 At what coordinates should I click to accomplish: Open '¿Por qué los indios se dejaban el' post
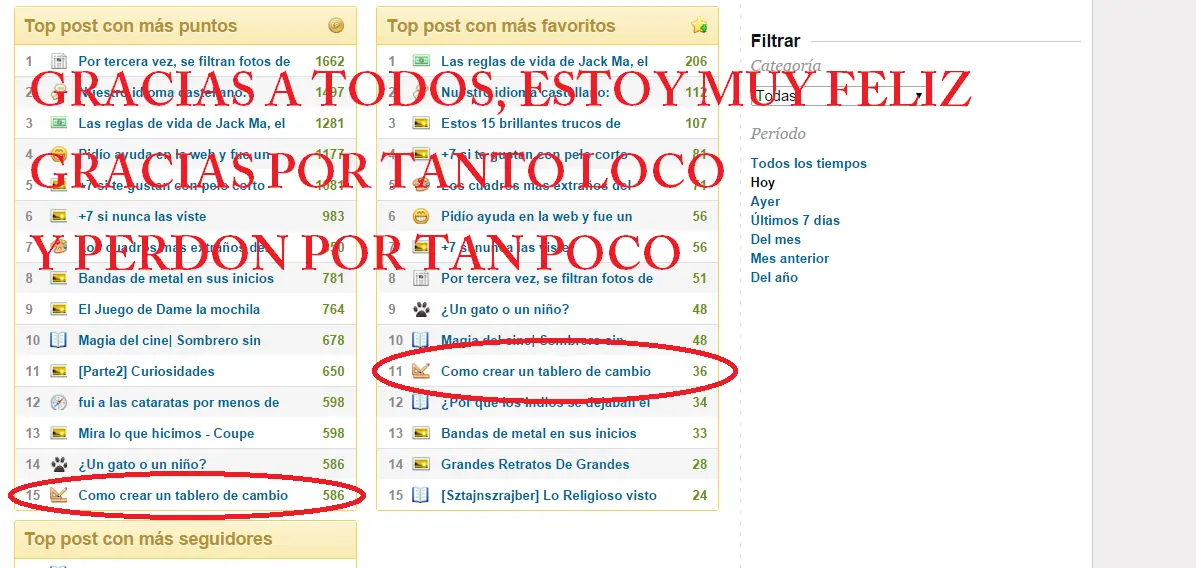tap(545, 403)
